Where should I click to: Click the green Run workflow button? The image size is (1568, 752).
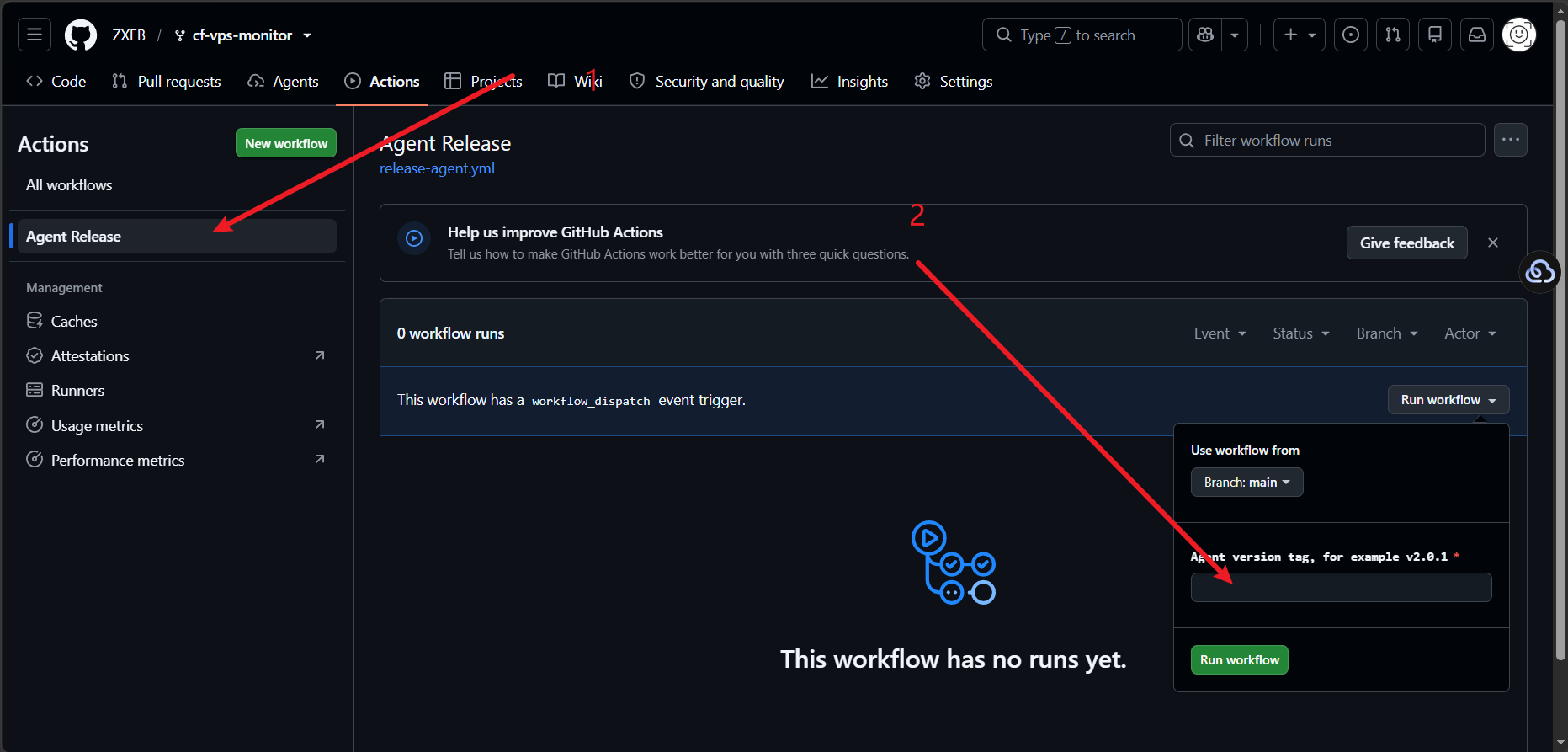(1239, 660)
